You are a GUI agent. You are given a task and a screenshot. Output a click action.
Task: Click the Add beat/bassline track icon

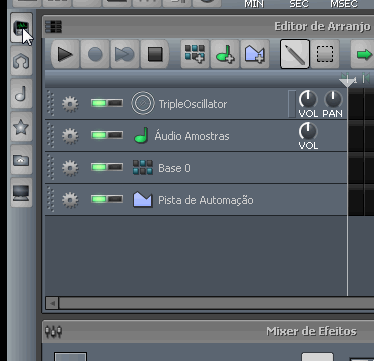[x=195, y=54]
